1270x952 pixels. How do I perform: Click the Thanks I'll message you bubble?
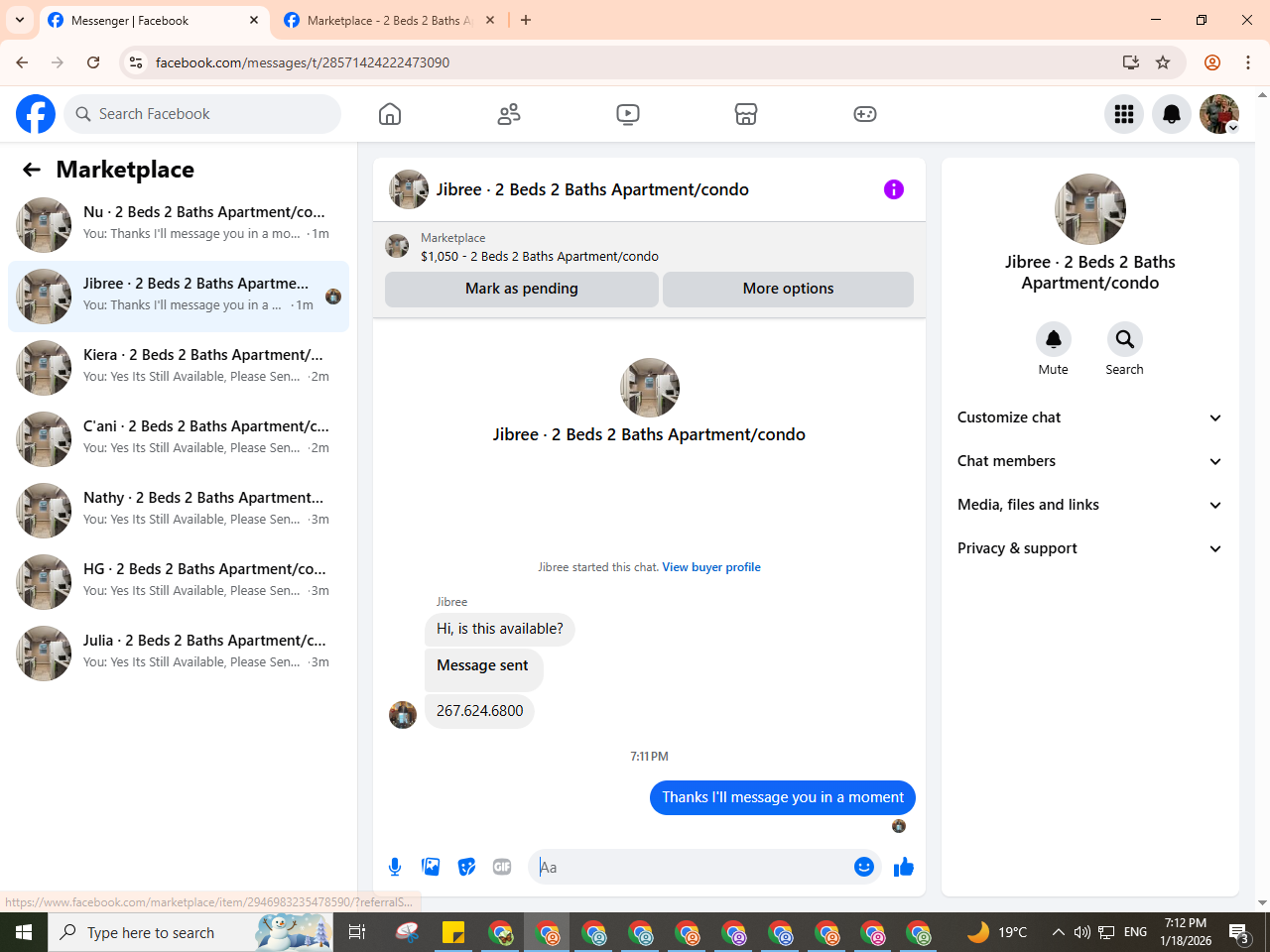click(783, 797)
